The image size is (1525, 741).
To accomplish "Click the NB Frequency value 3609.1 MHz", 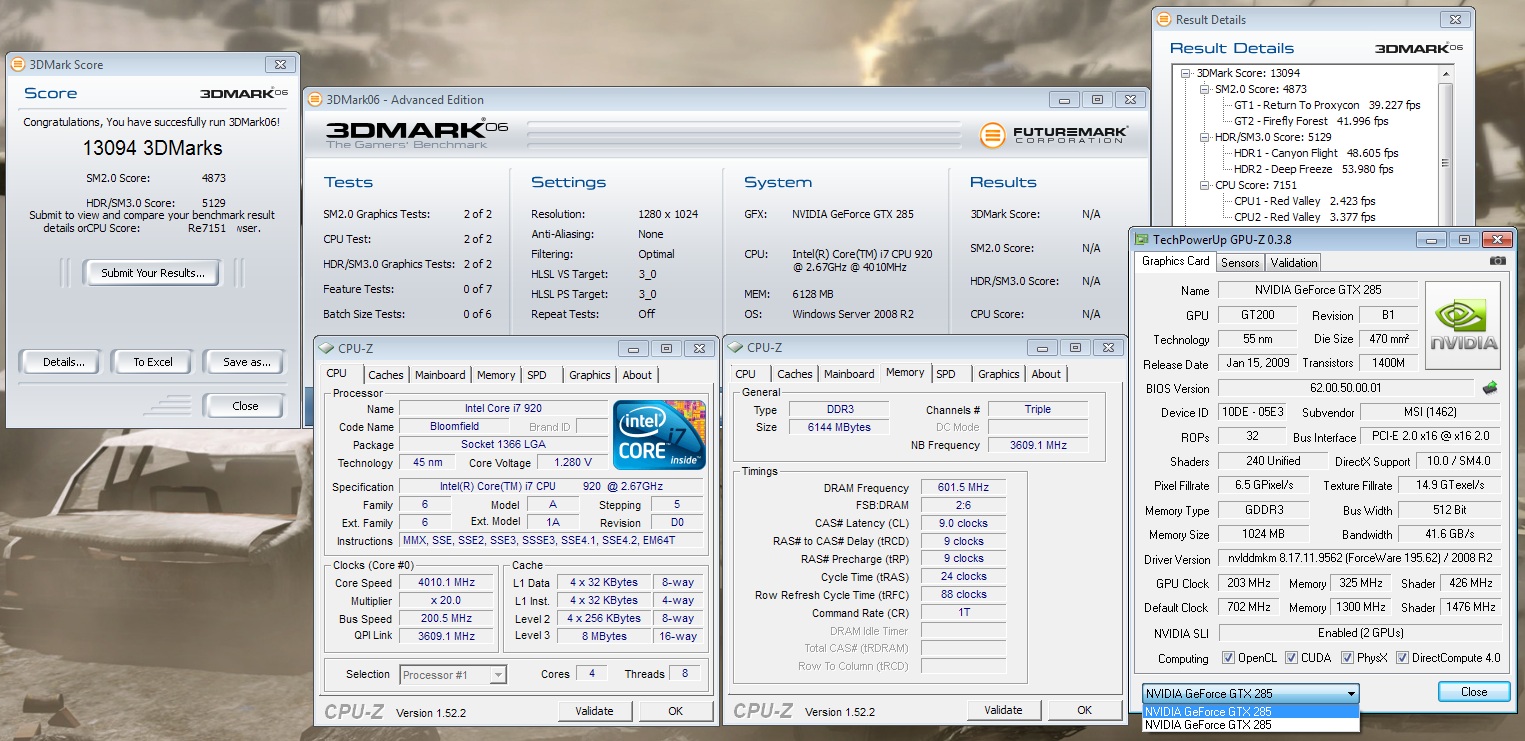I will click(1038, 445).
